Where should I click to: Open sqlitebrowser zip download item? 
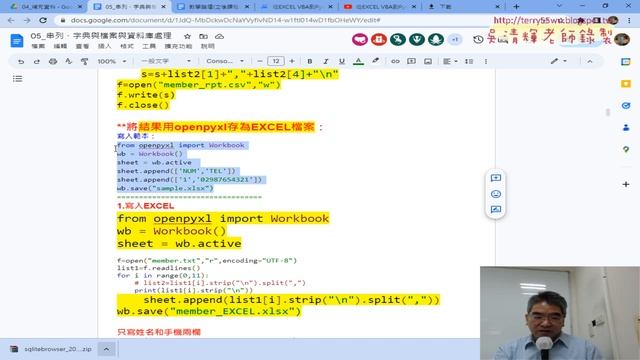pos(52,349)
